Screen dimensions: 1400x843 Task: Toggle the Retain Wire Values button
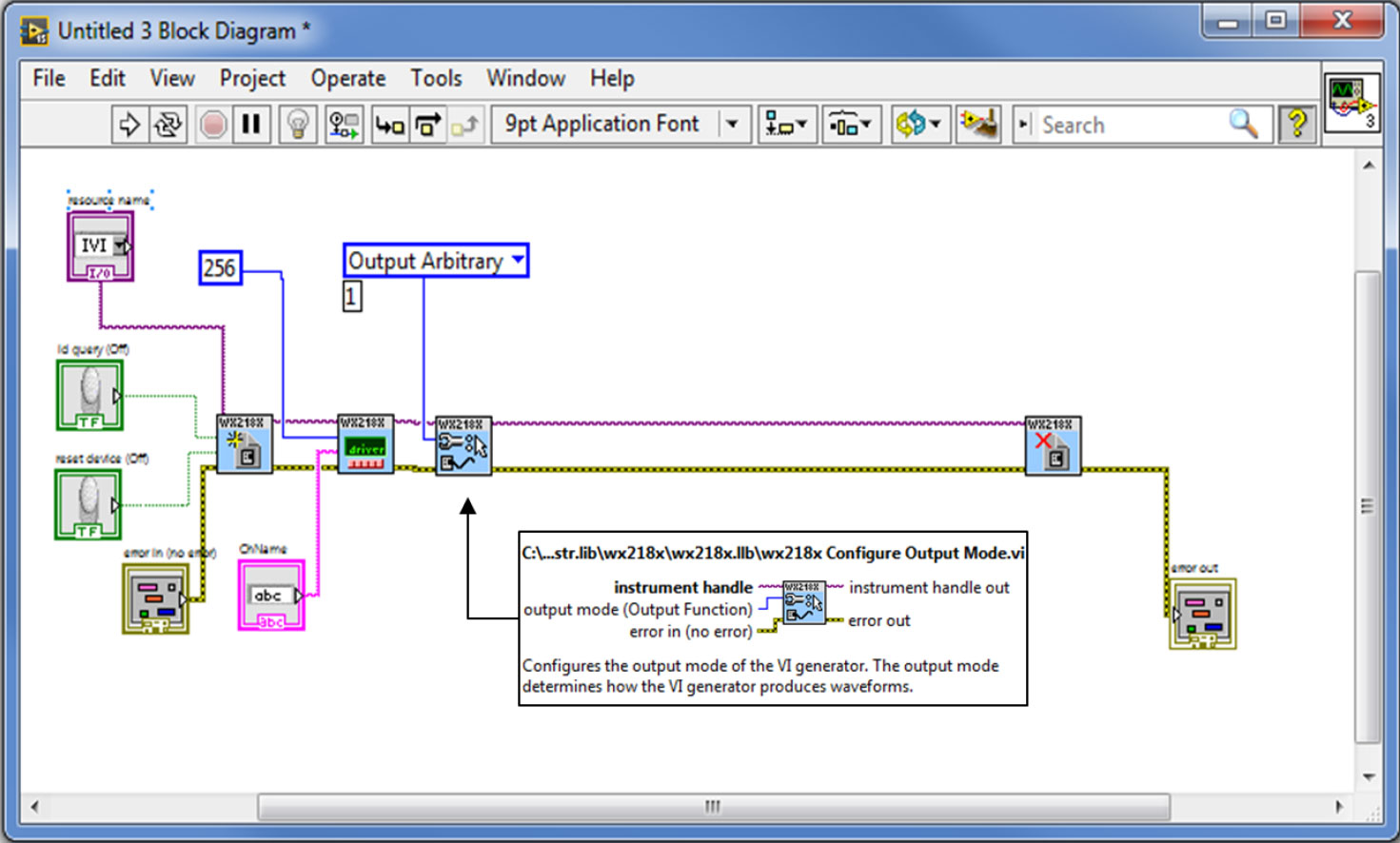[x=344, y=125]
